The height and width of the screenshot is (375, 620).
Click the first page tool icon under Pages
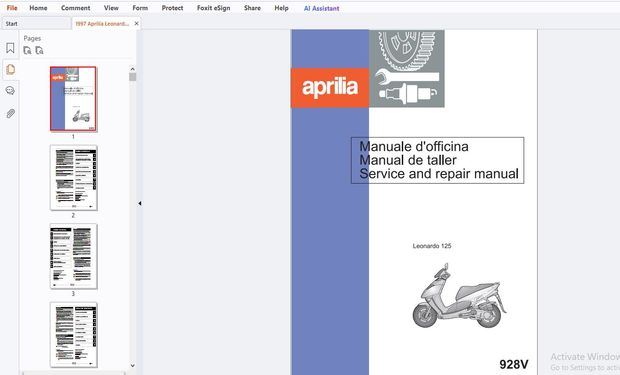pyautogui.click(x=27, y=50)
